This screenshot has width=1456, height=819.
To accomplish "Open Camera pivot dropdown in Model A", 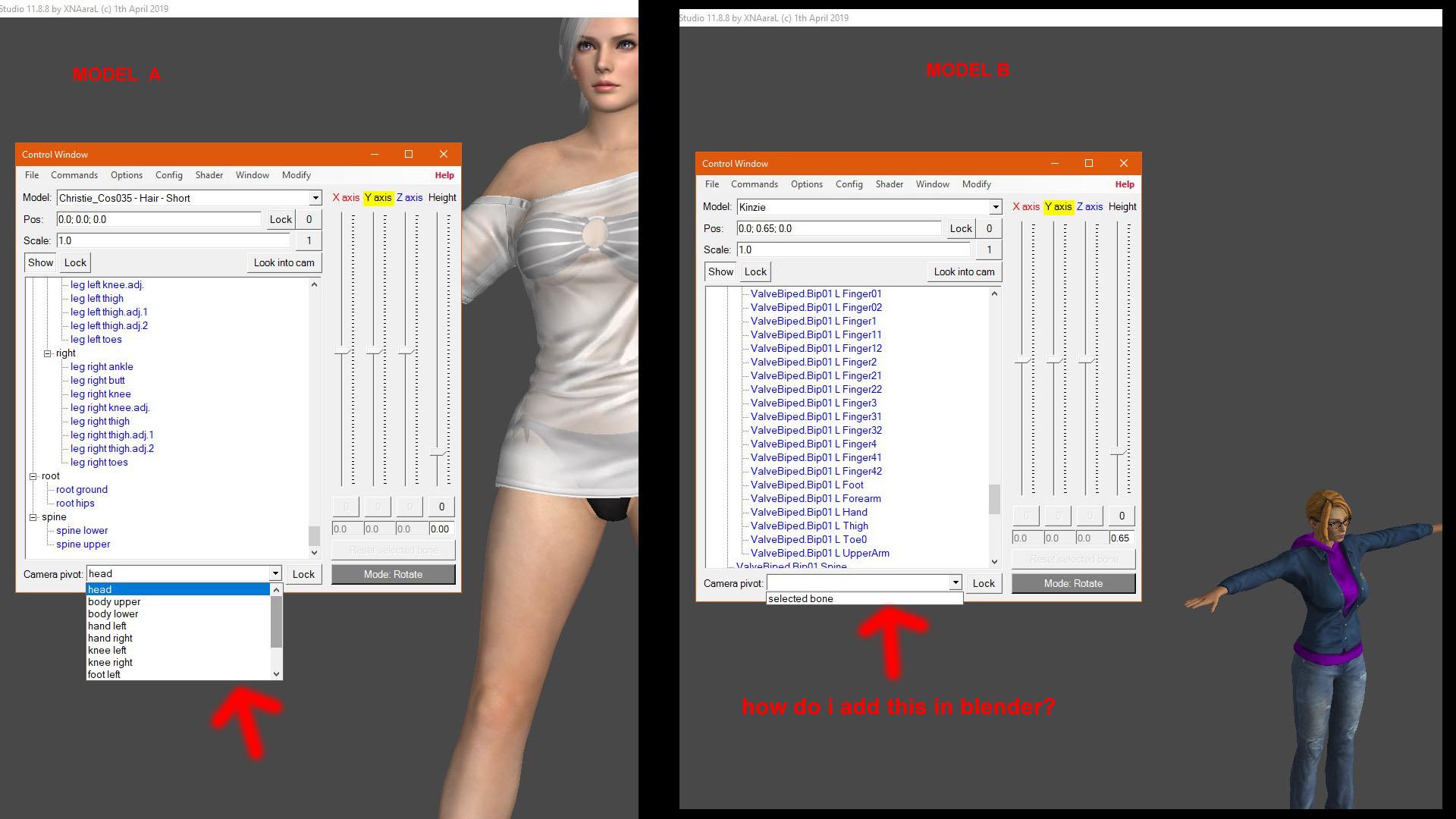I will pos(274,574).
